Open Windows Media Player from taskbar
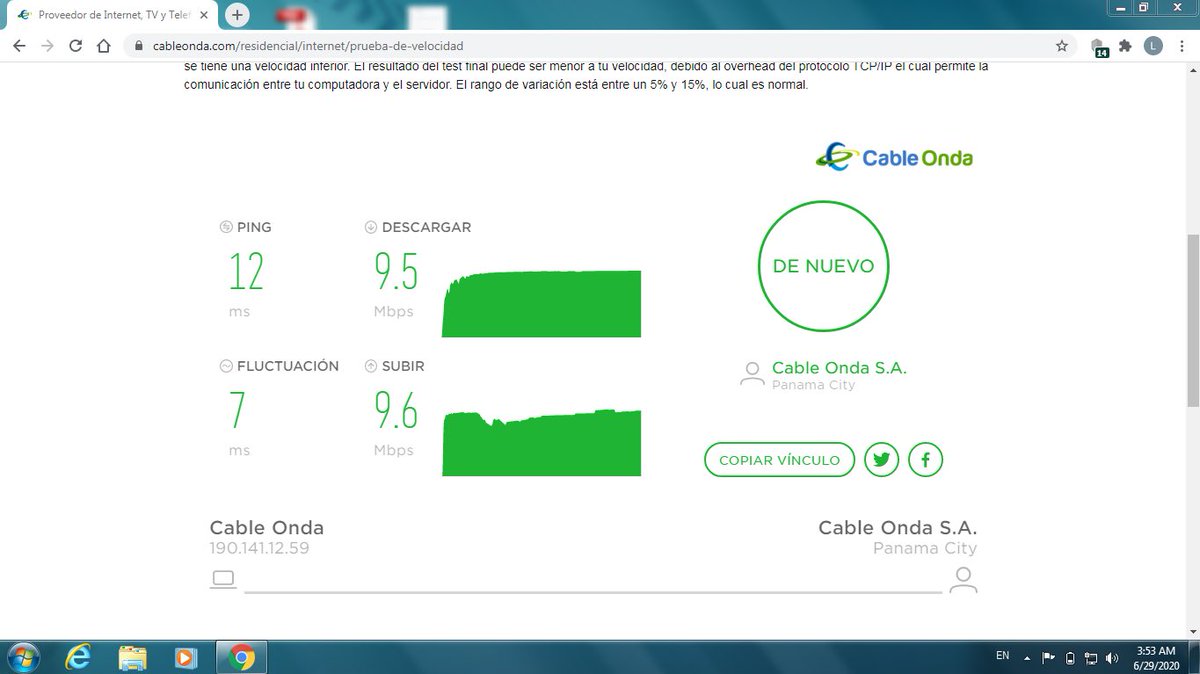1200x674 pixels. (x=186, y=657)
